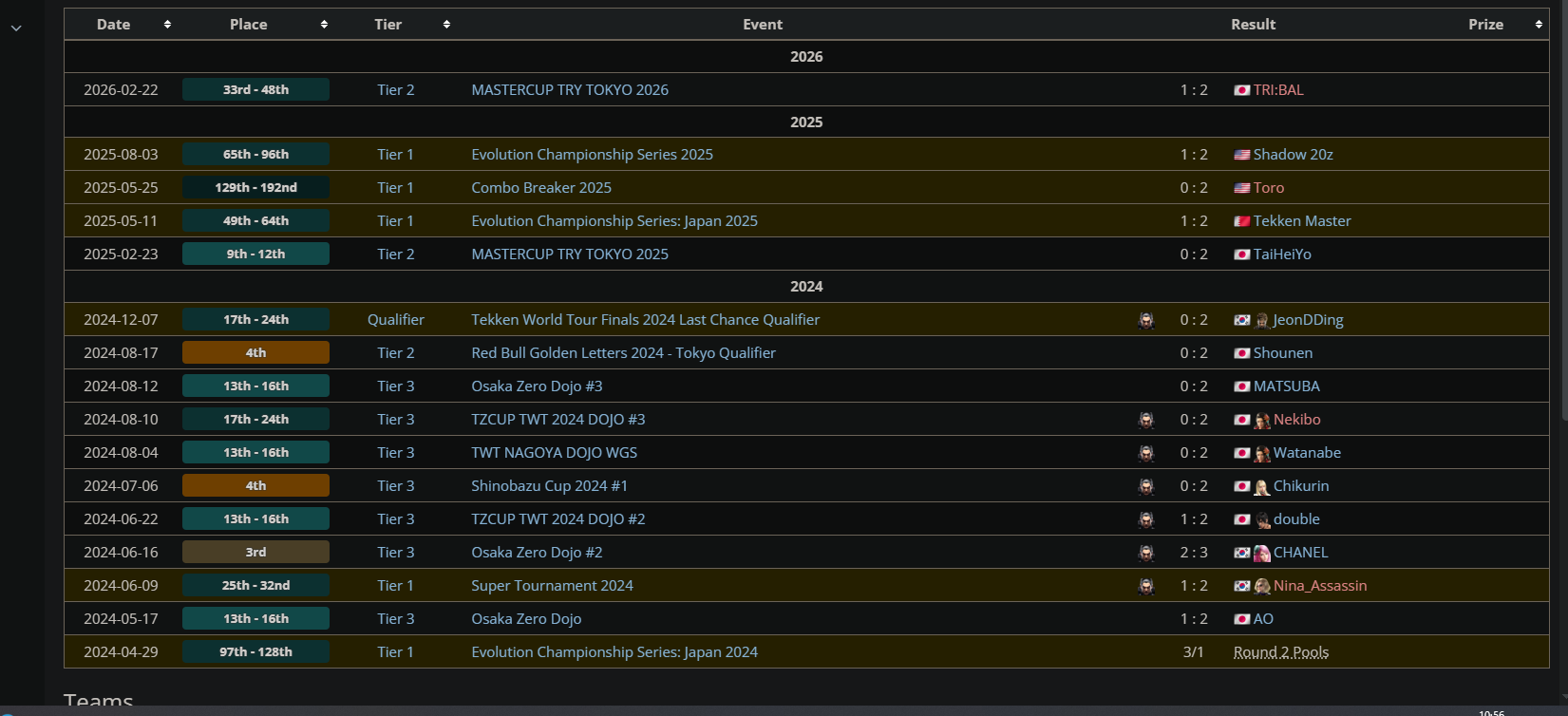1568x716 pixels.
Task: Open Evolution Championship Series 2025 link
Action: [x=592, y=155]
